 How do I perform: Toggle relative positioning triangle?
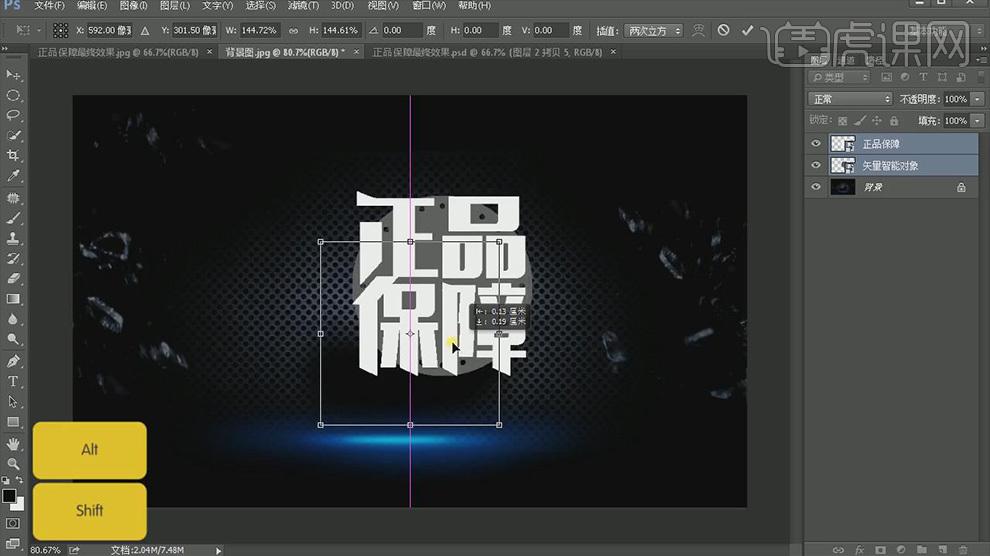click(x=145, y=30)
